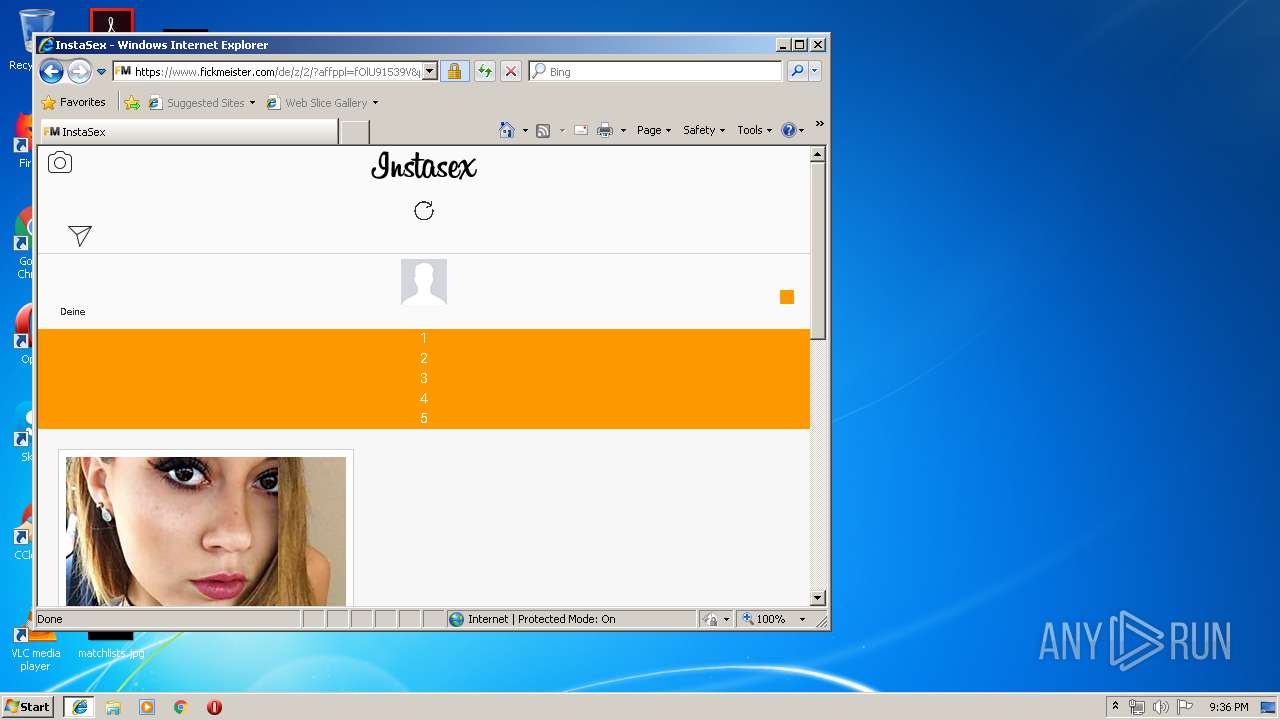Image resolution: width=1280 pixels, height=720 pixels.
Task: Click Internet Explorer taskbar icon
Action: [x=80, y=707]
